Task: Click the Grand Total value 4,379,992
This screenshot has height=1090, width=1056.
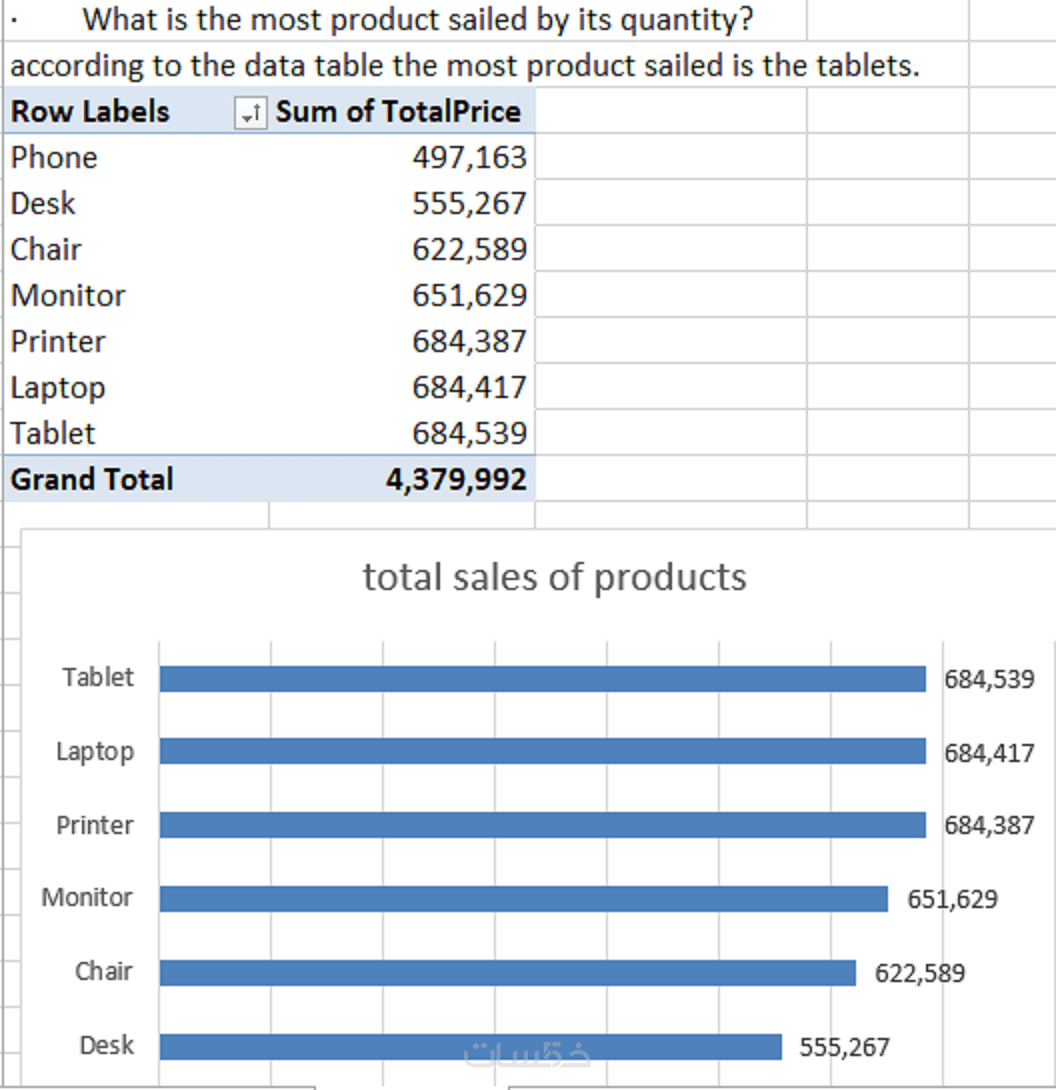Action: 456,480
